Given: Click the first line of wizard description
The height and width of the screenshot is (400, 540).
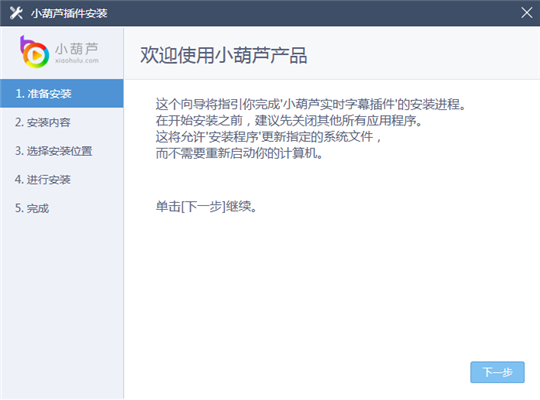Looking at the screenshot, I should (x=311, y=104).
